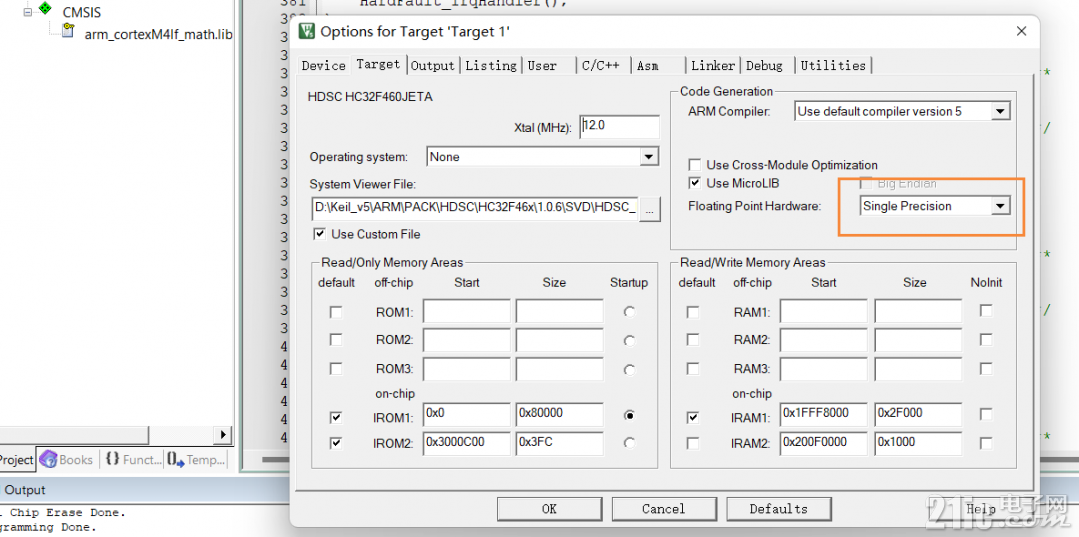Image resolution: width=1079 pixels, height=537 pixels.
Task: Switch to the User tab
Action: pyautogui.click(x=542, y=65)
